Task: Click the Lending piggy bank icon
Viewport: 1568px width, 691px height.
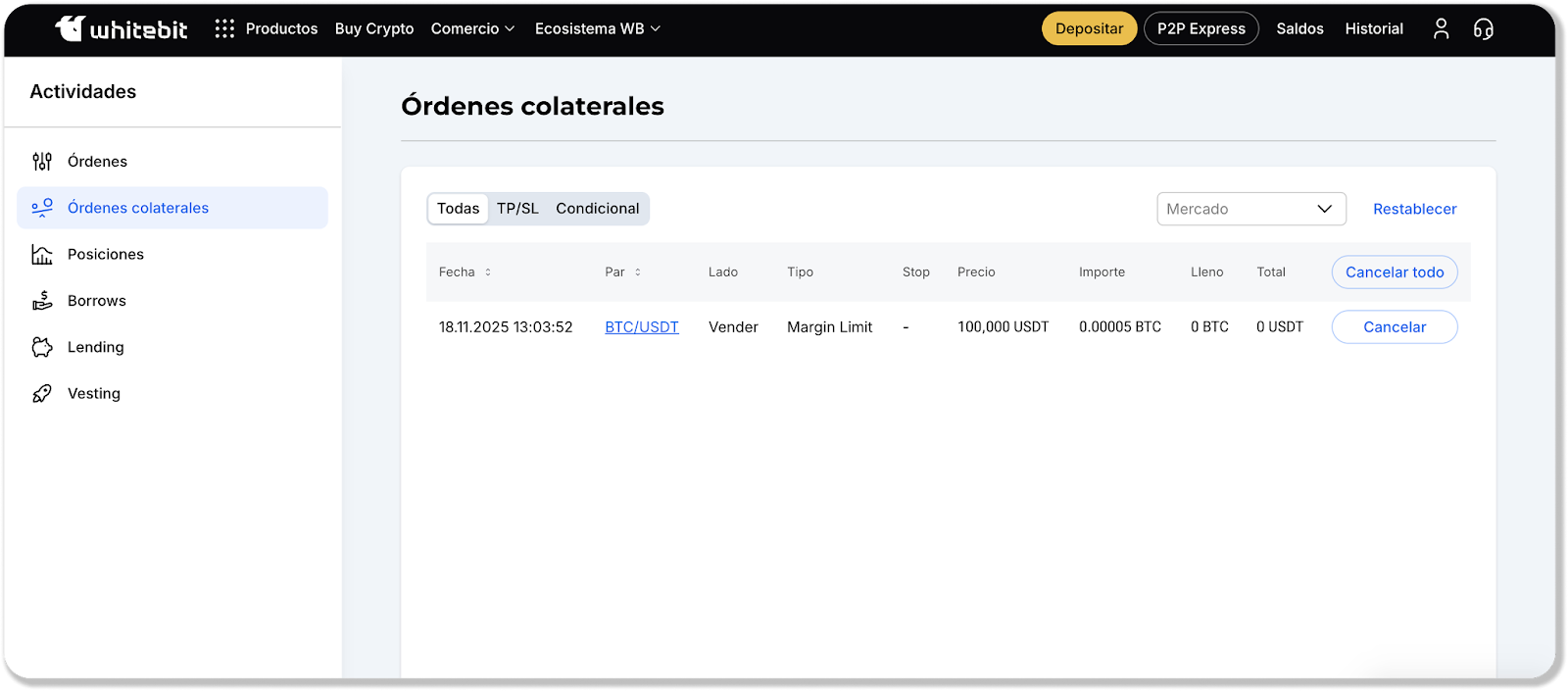Action: pyautogui.click(x=42, y=347)
